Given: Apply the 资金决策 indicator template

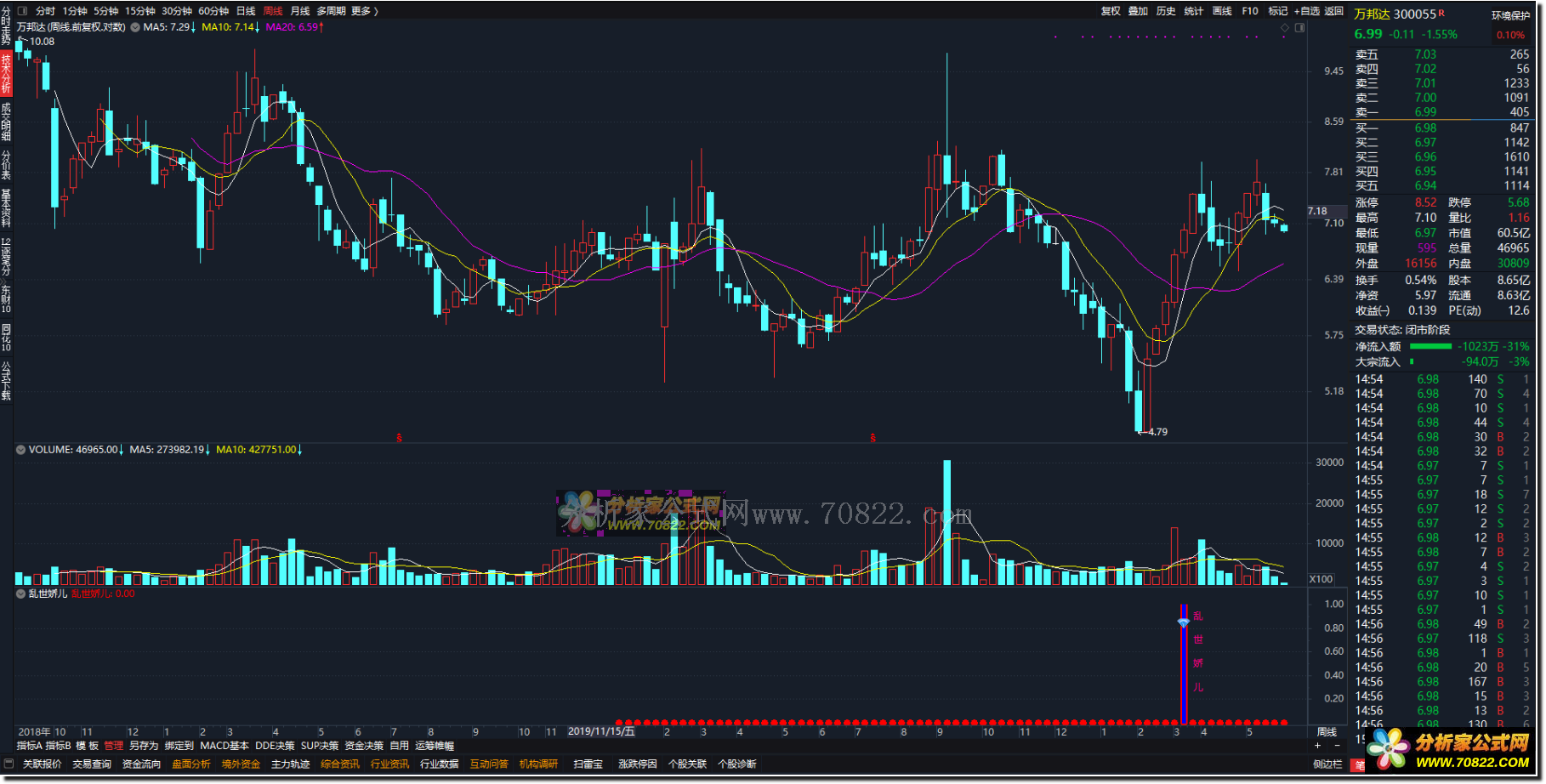Looking at the screenshot, I should 364,746.
